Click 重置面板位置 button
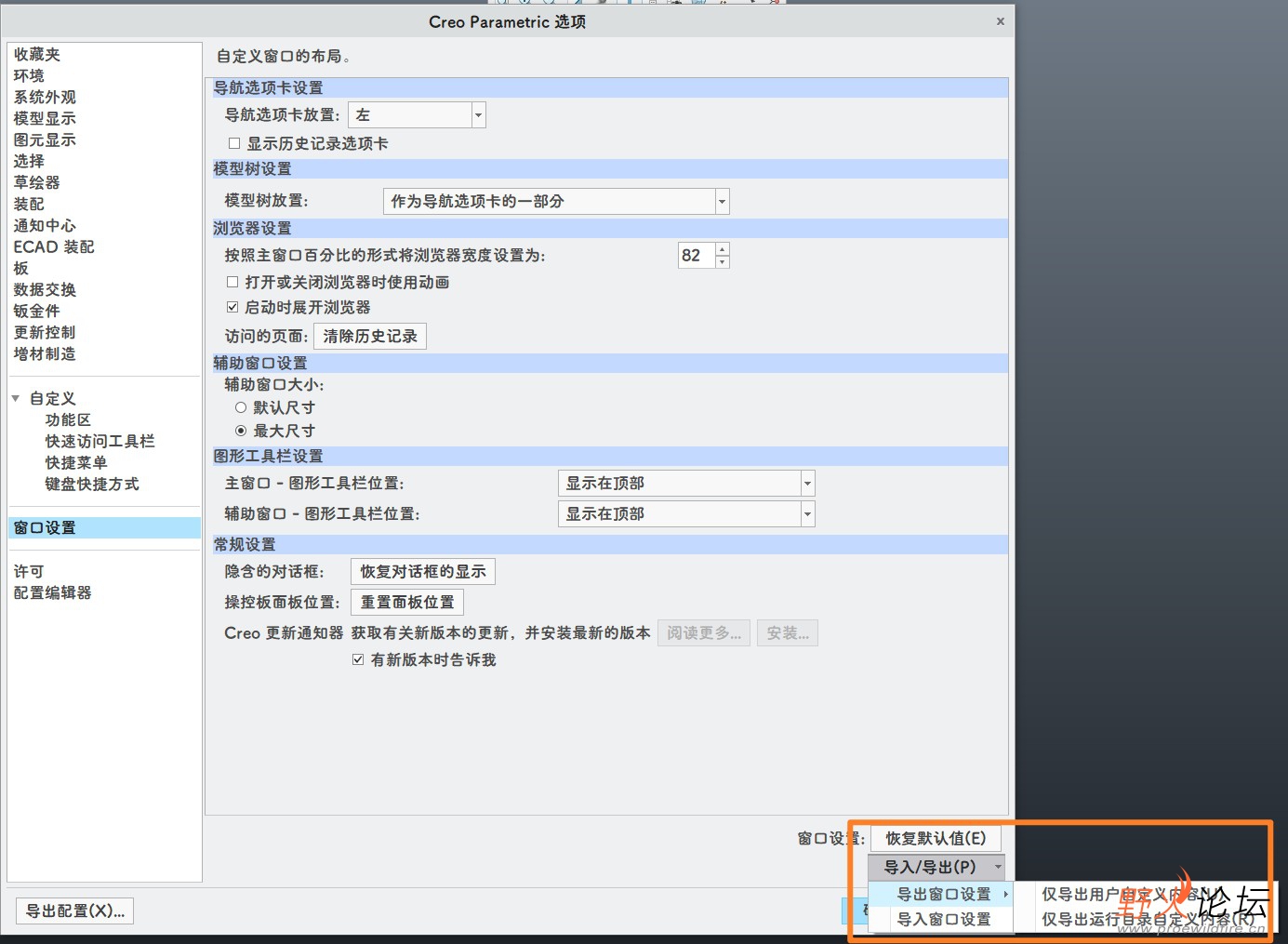Viewport: 1288px width, 944px height. [x=407, y=603]
